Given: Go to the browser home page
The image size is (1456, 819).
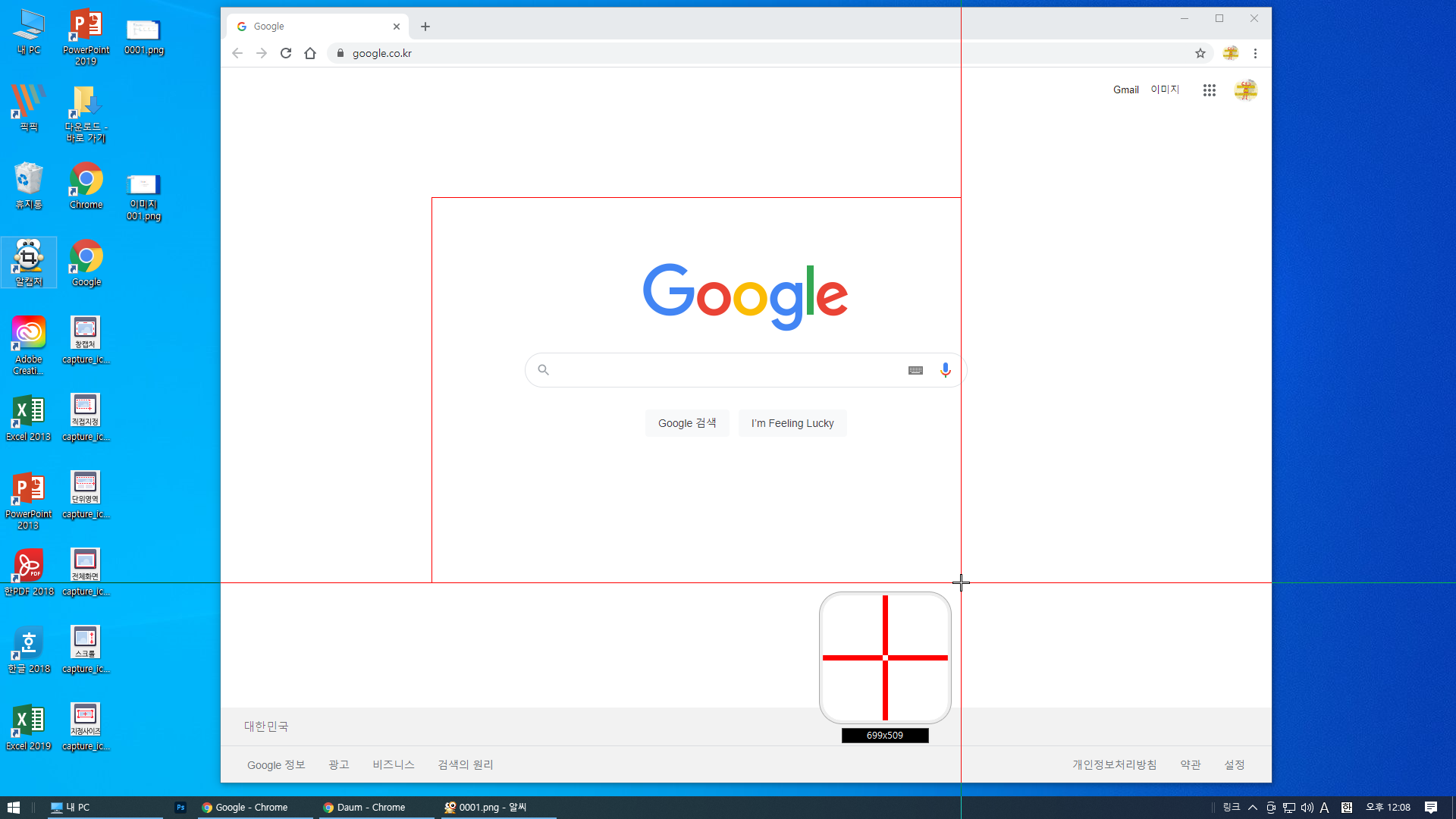Looking at the screenshot, I should click(x=310, y=53).
